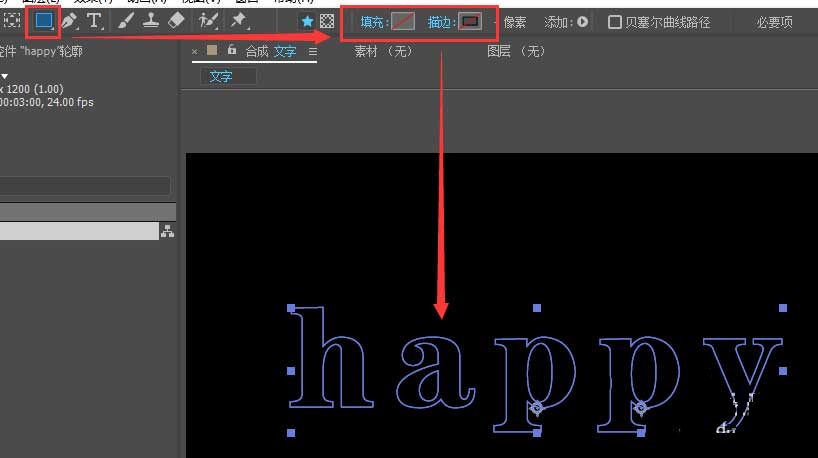818x458 pixels.
Task: Switch to the 必要项 workspace
Action: (774, 22)
